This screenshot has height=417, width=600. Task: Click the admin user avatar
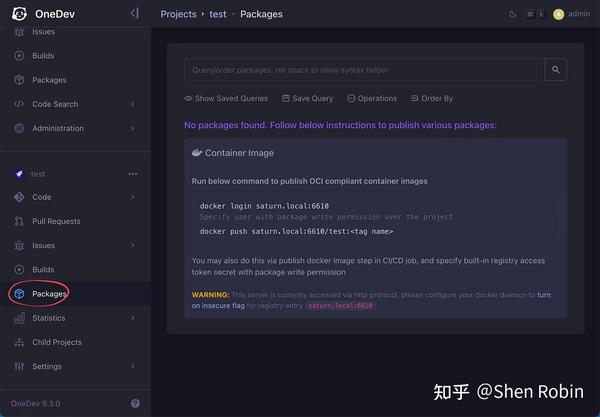click(559, 15)
